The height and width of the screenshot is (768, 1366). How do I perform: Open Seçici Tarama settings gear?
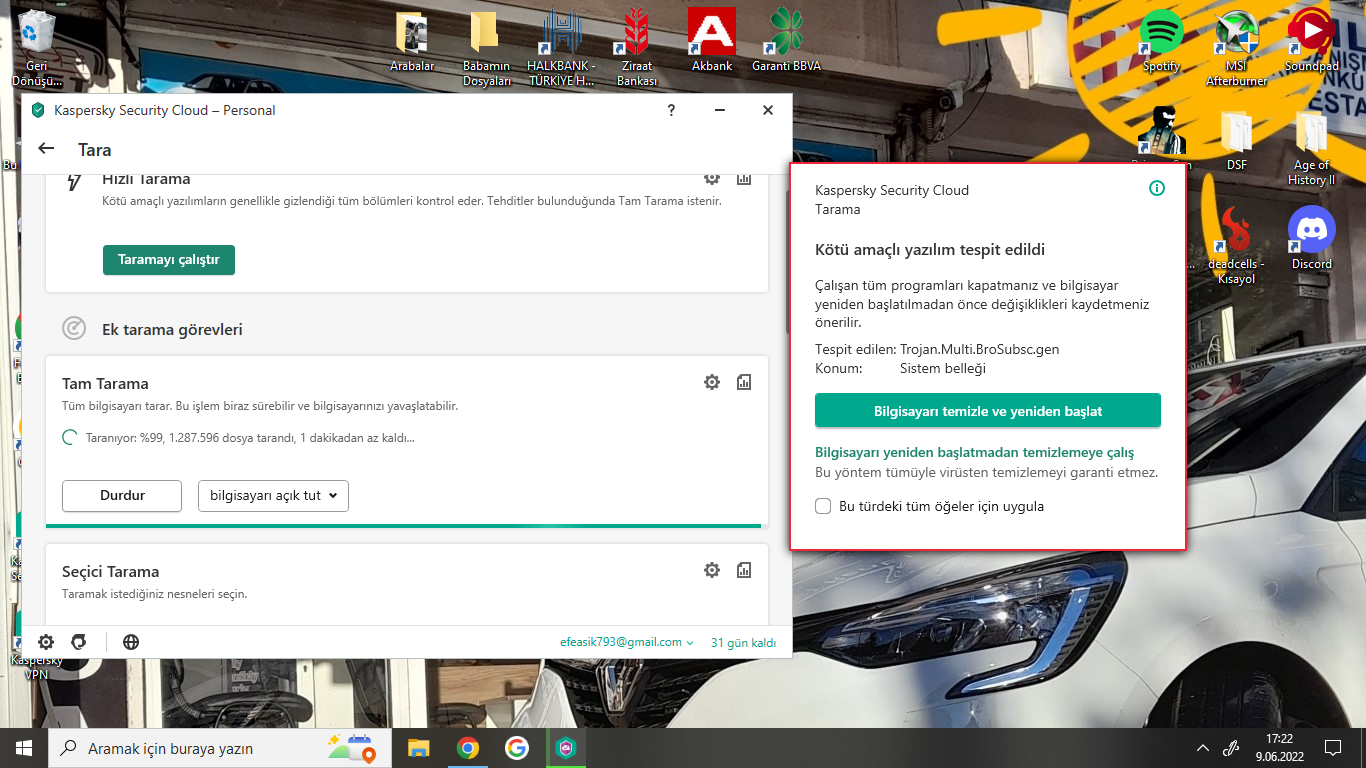coord(712,570)
